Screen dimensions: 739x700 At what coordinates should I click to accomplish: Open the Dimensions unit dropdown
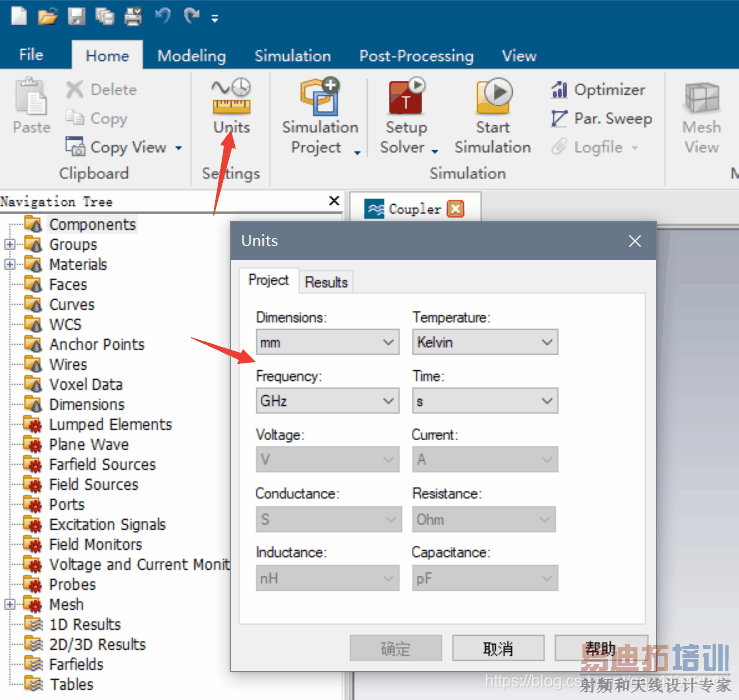tap(328, 342)
